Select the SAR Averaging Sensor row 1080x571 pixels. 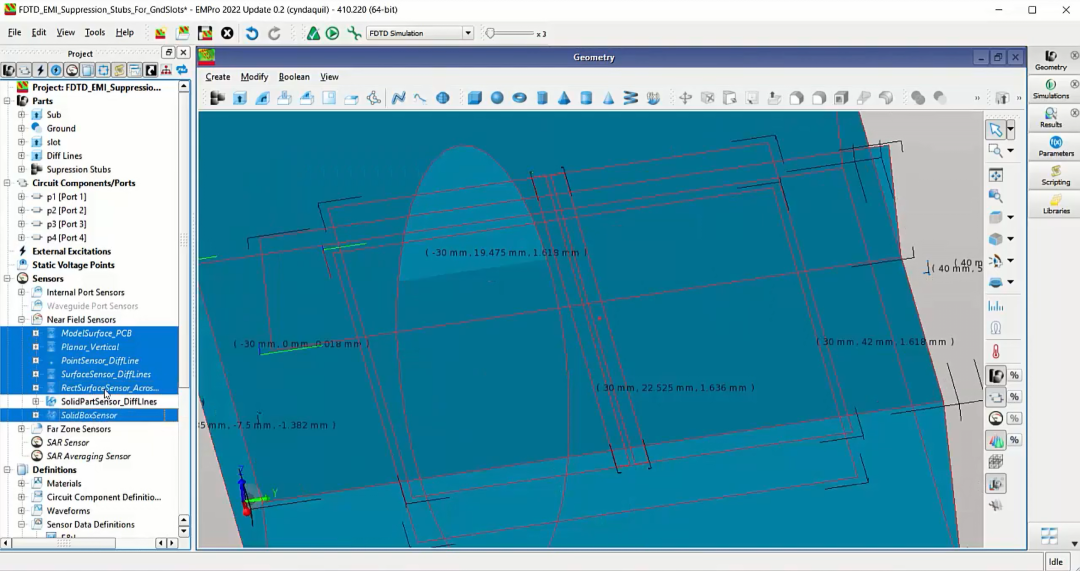click(x=88, y=456)
